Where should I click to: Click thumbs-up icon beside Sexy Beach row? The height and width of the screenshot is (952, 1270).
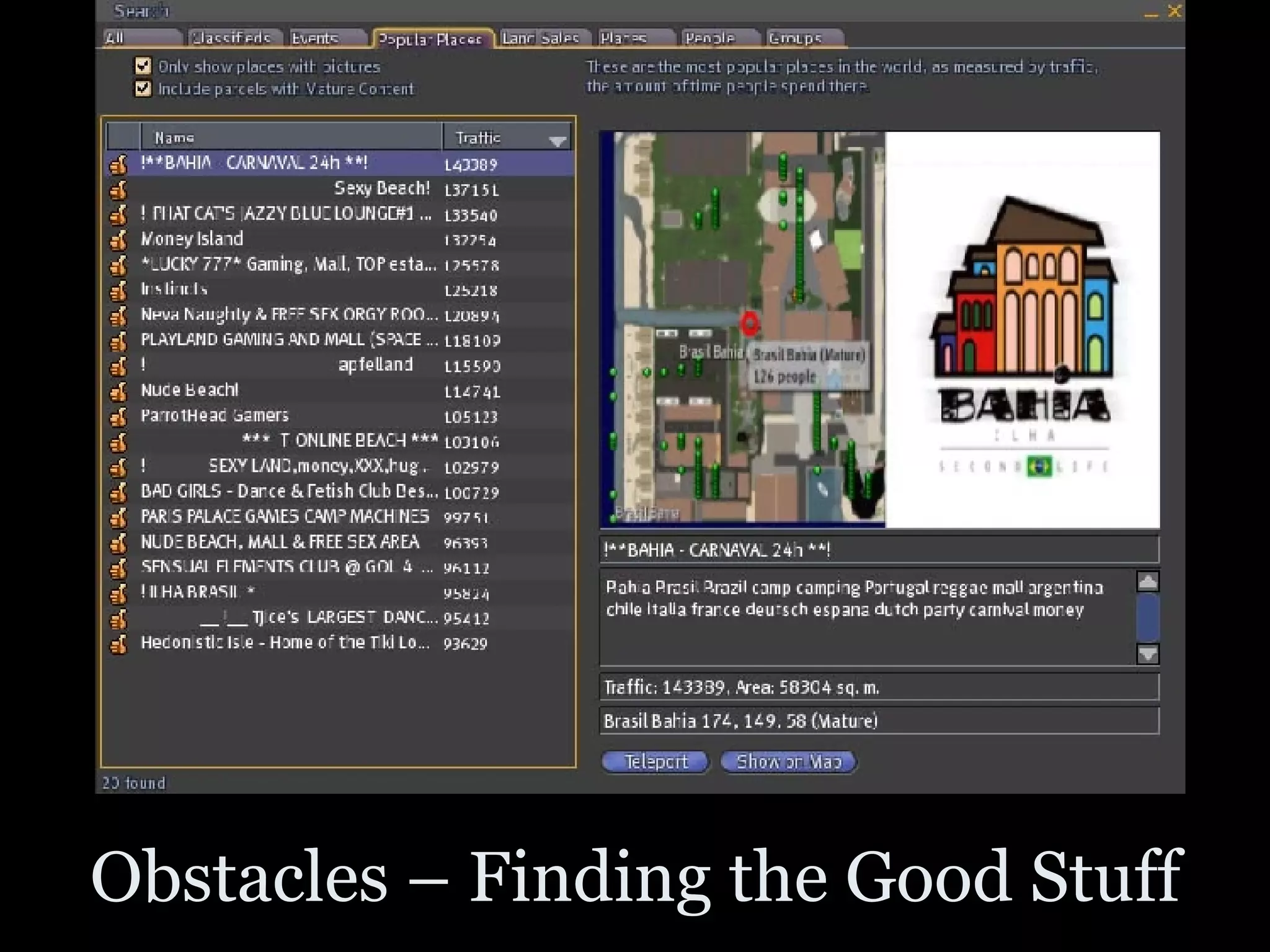click(x=118, y=190)
